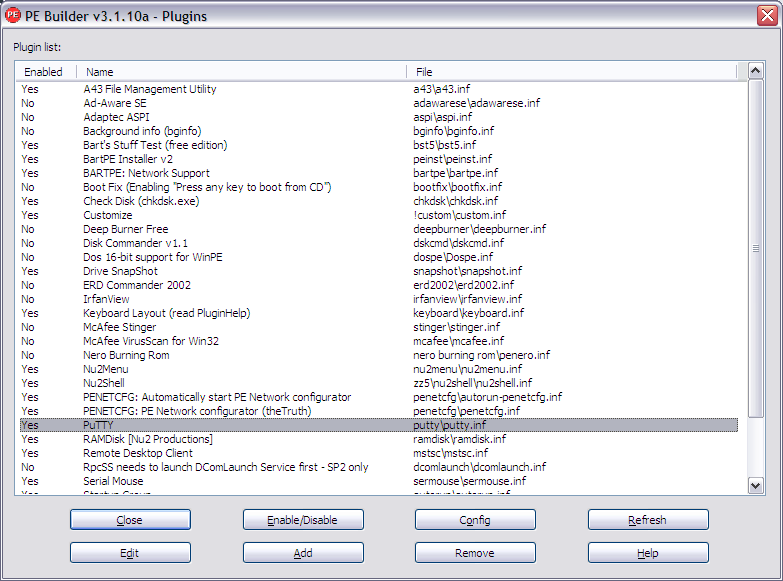Click file path !custom\custom.inf

460,215
